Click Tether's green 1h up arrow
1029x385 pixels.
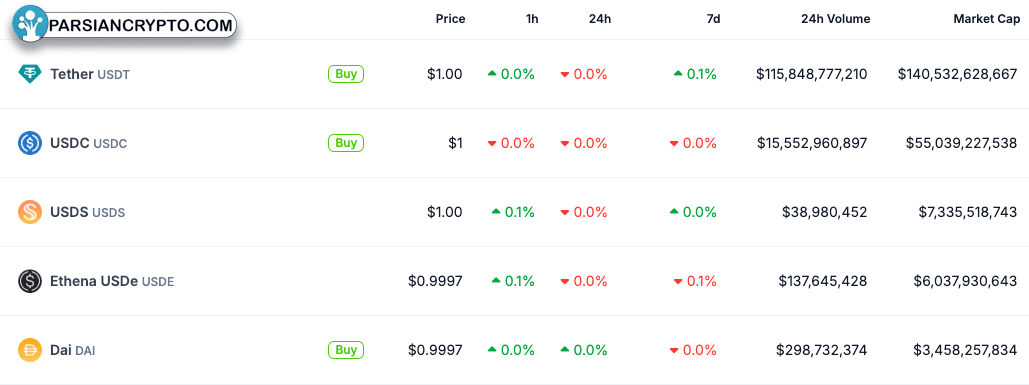492,74
